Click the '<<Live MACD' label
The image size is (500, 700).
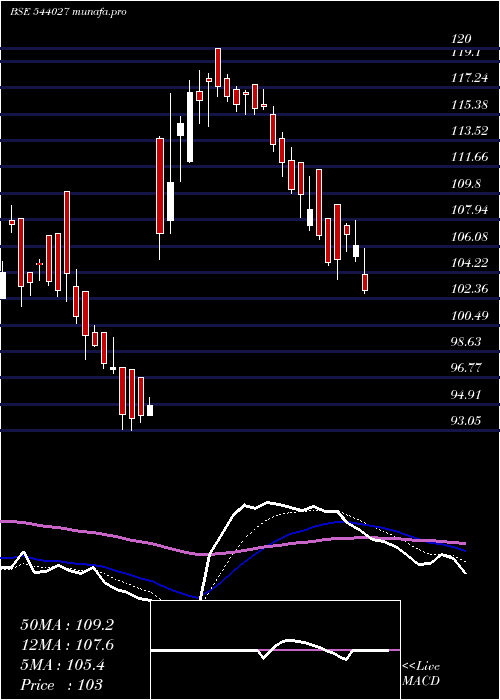click(x=421, y=674)
